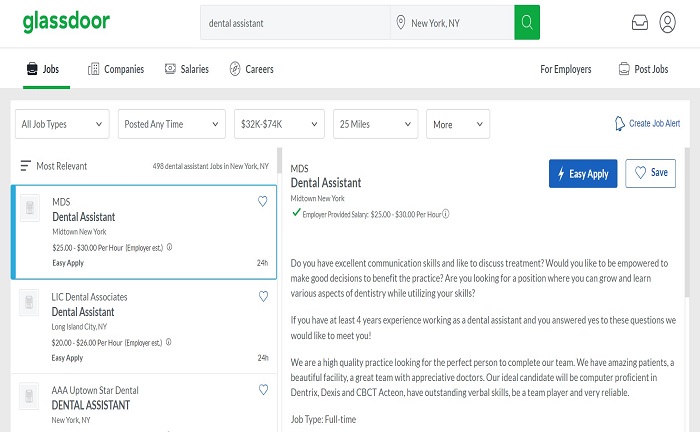
Task: Switch to the Careers tab
Action: coord(251,69)
